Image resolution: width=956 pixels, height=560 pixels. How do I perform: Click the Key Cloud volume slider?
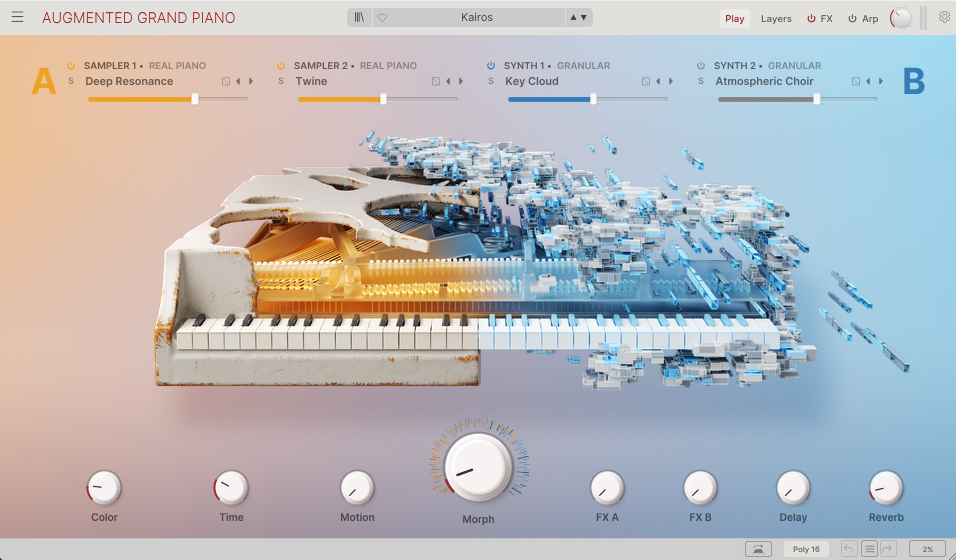pos(588,99)
